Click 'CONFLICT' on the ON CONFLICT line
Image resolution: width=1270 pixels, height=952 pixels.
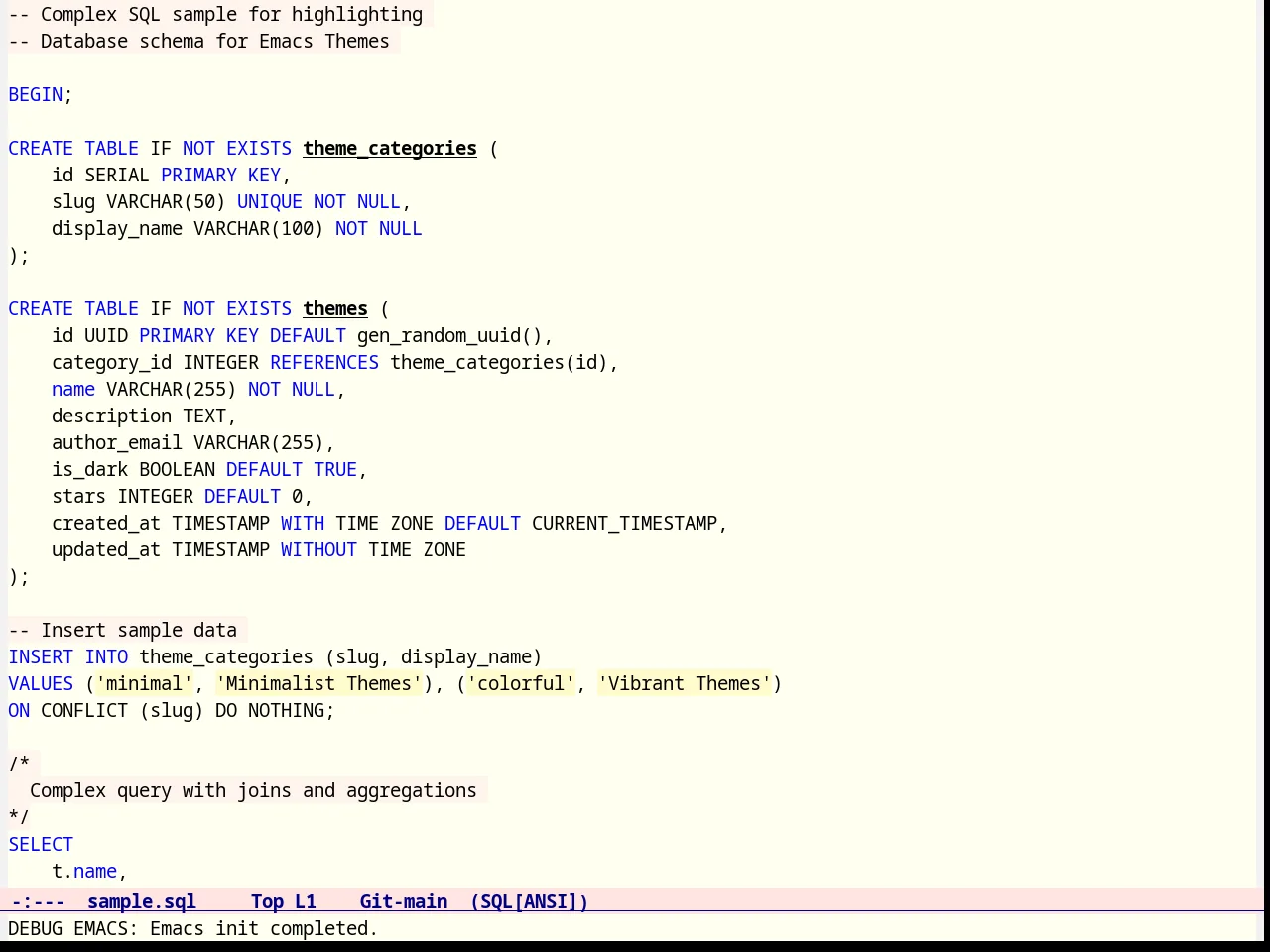coord(84,710)
